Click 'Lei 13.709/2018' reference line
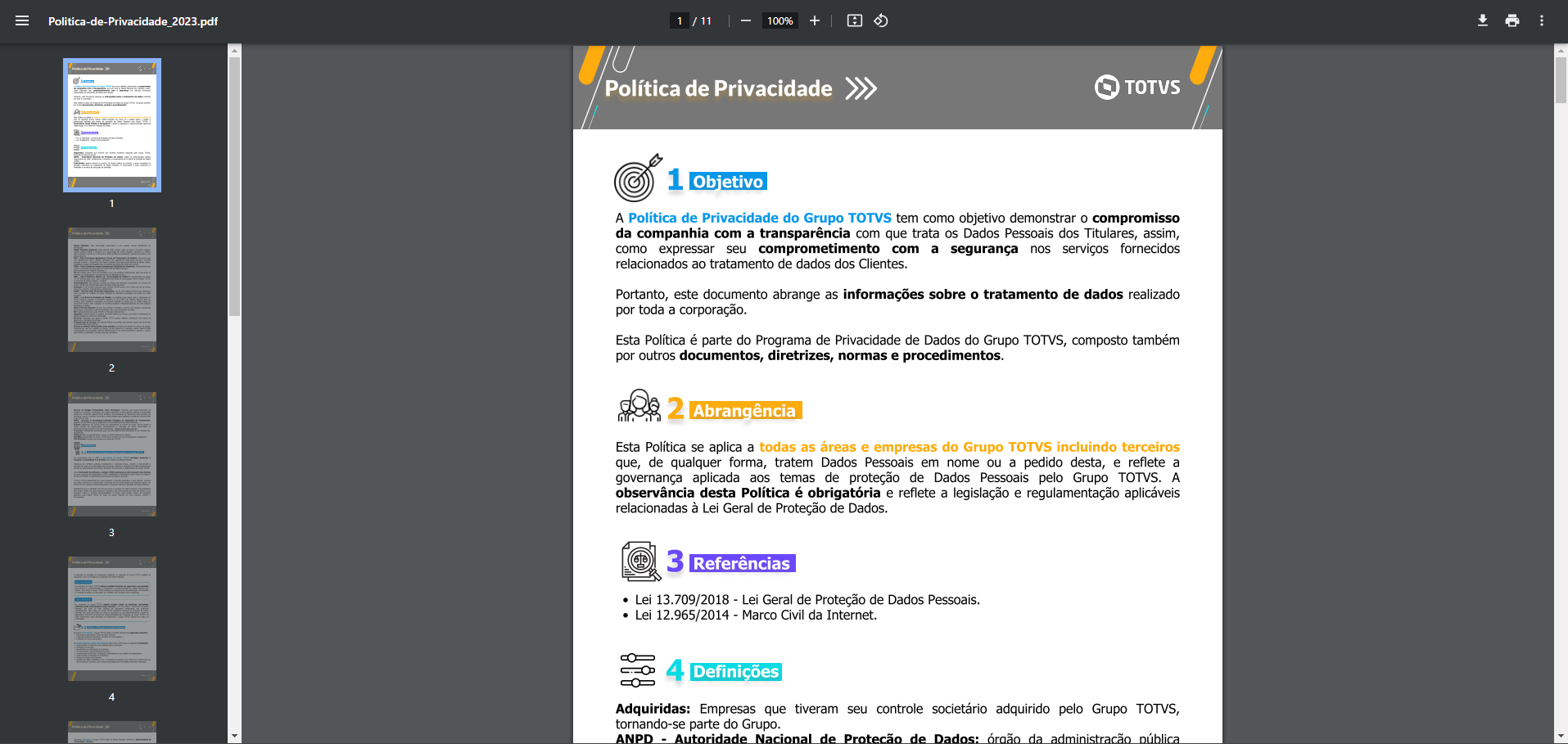This screenshot has height=744, width=1568. point(807,600)
